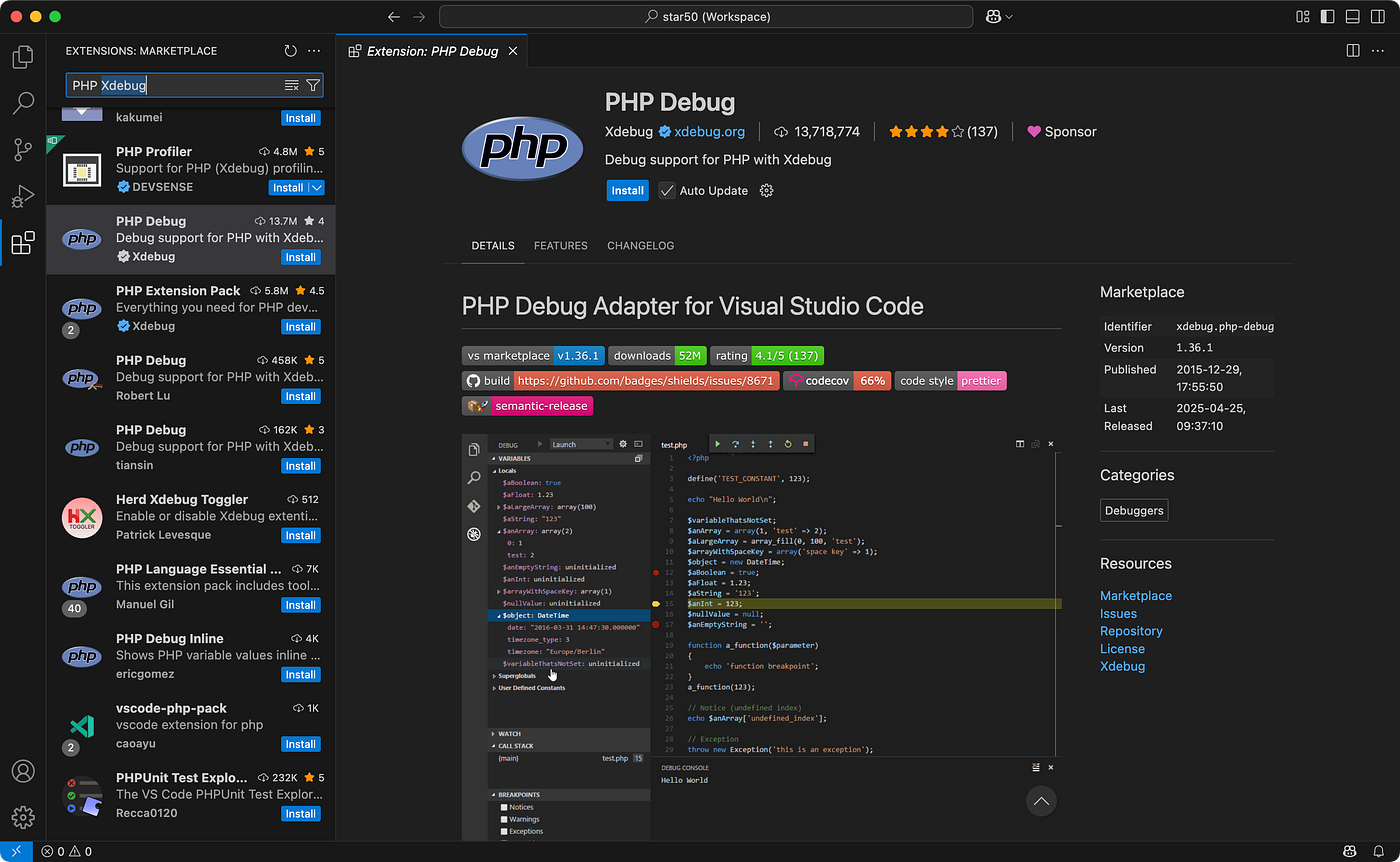
Task: Click the scroll-to-top arrow button
Action: click(x=1041, y=801)
